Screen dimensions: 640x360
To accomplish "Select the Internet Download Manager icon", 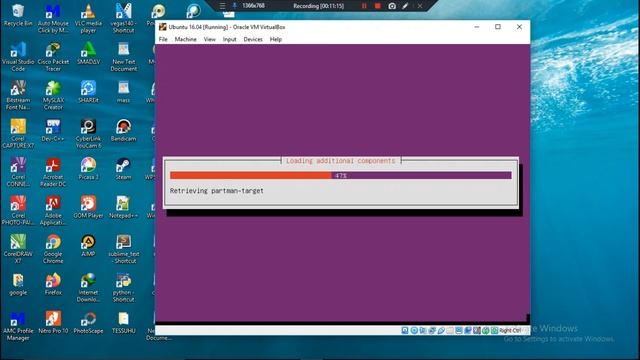I will 88,287.
